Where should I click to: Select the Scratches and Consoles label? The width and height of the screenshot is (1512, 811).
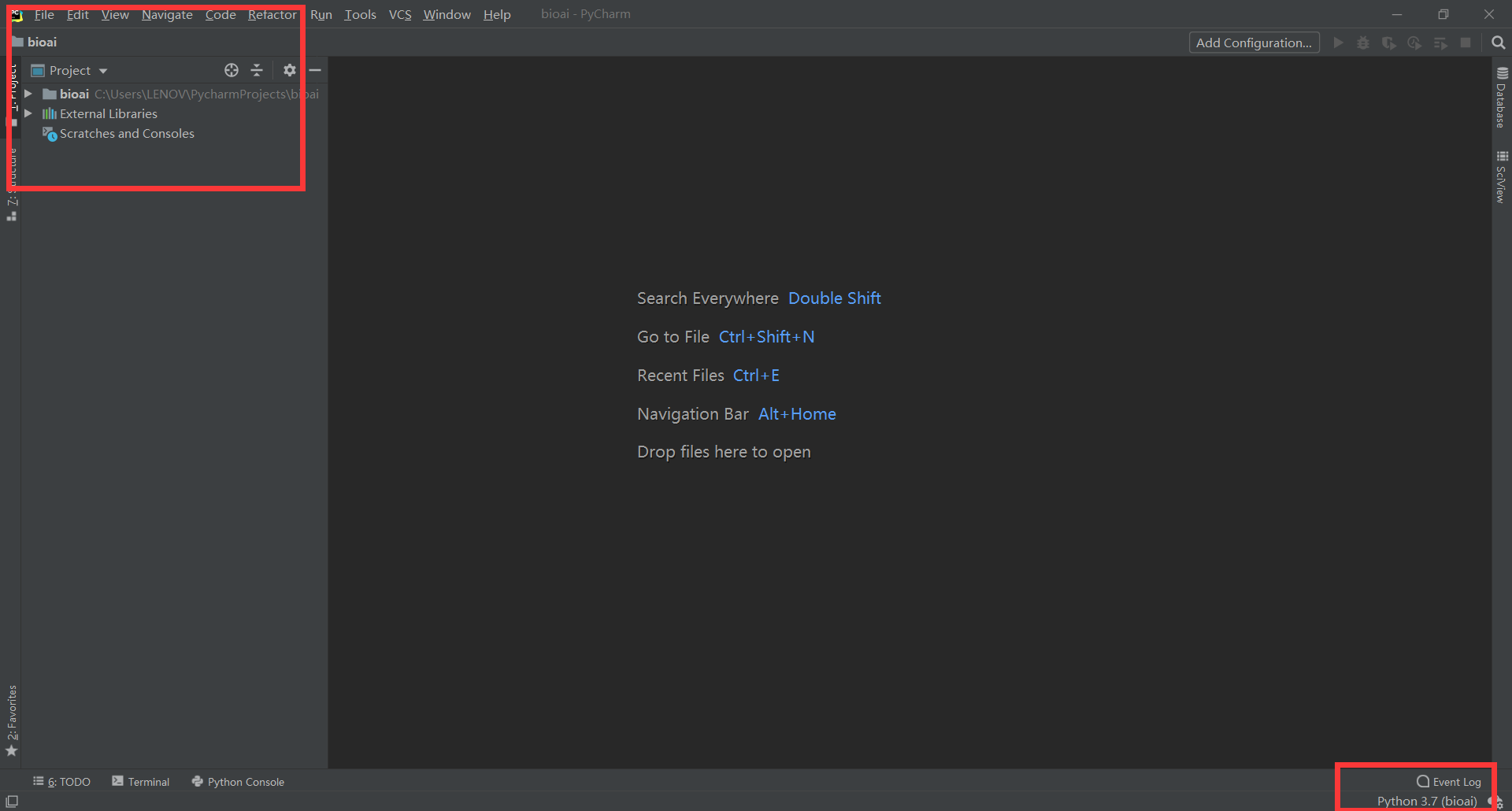pos(127,134)
